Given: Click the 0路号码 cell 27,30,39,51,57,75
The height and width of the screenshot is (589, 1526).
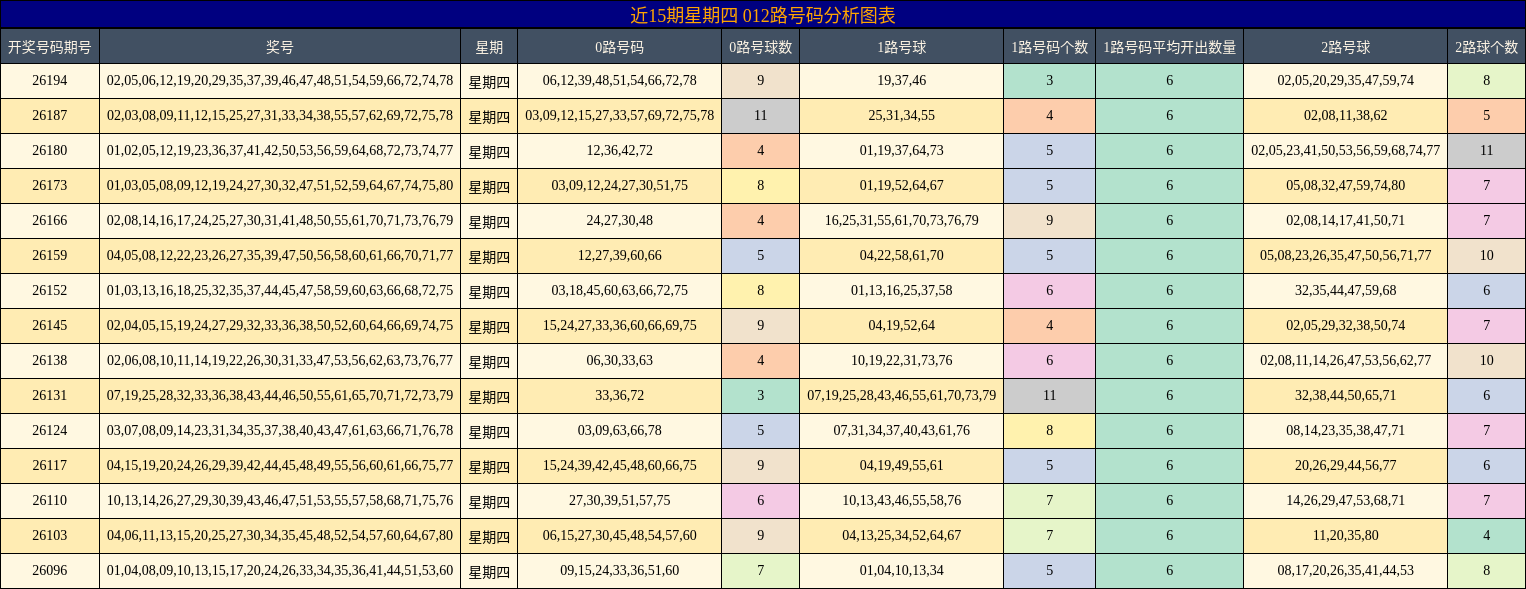Looking at the screenshot, I should coord(619,501).
